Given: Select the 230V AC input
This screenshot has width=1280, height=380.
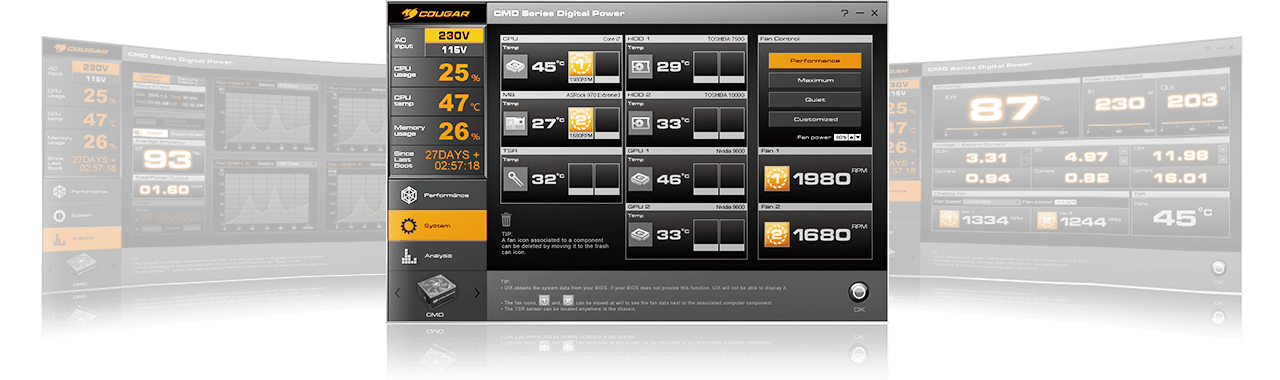Looking at the screenshot, I should point(455,35).
